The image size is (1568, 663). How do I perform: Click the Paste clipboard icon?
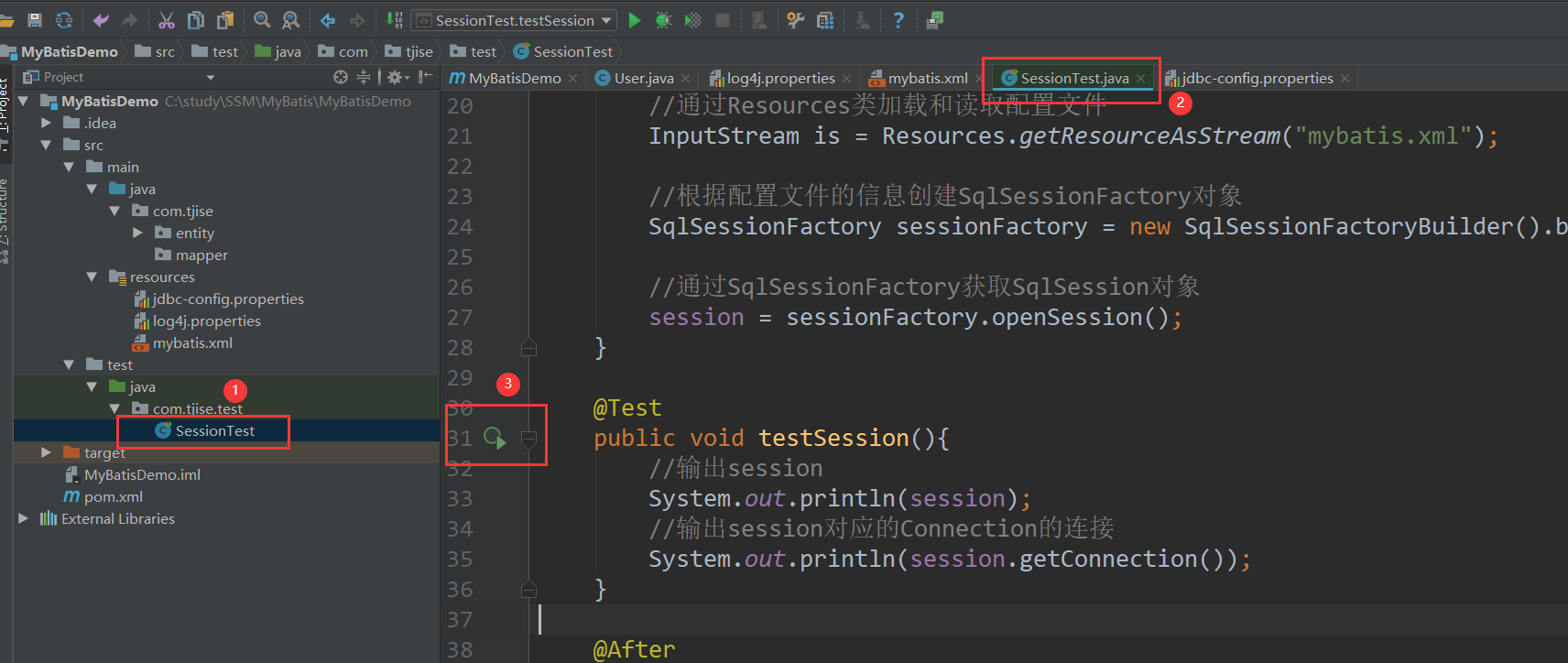[x=225, y=19]
